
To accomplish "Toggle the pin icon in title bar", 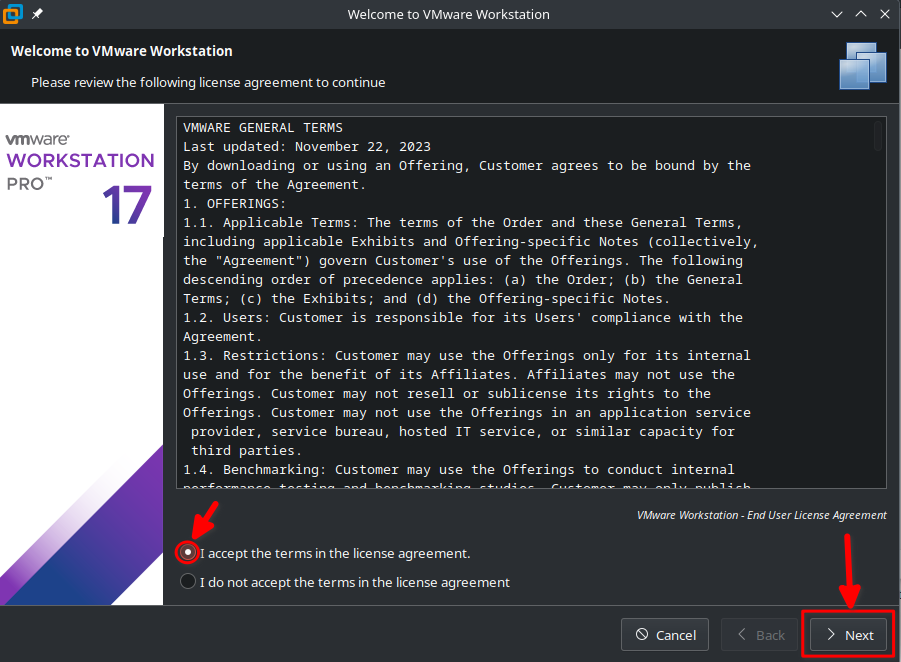I will coord(38,15).
